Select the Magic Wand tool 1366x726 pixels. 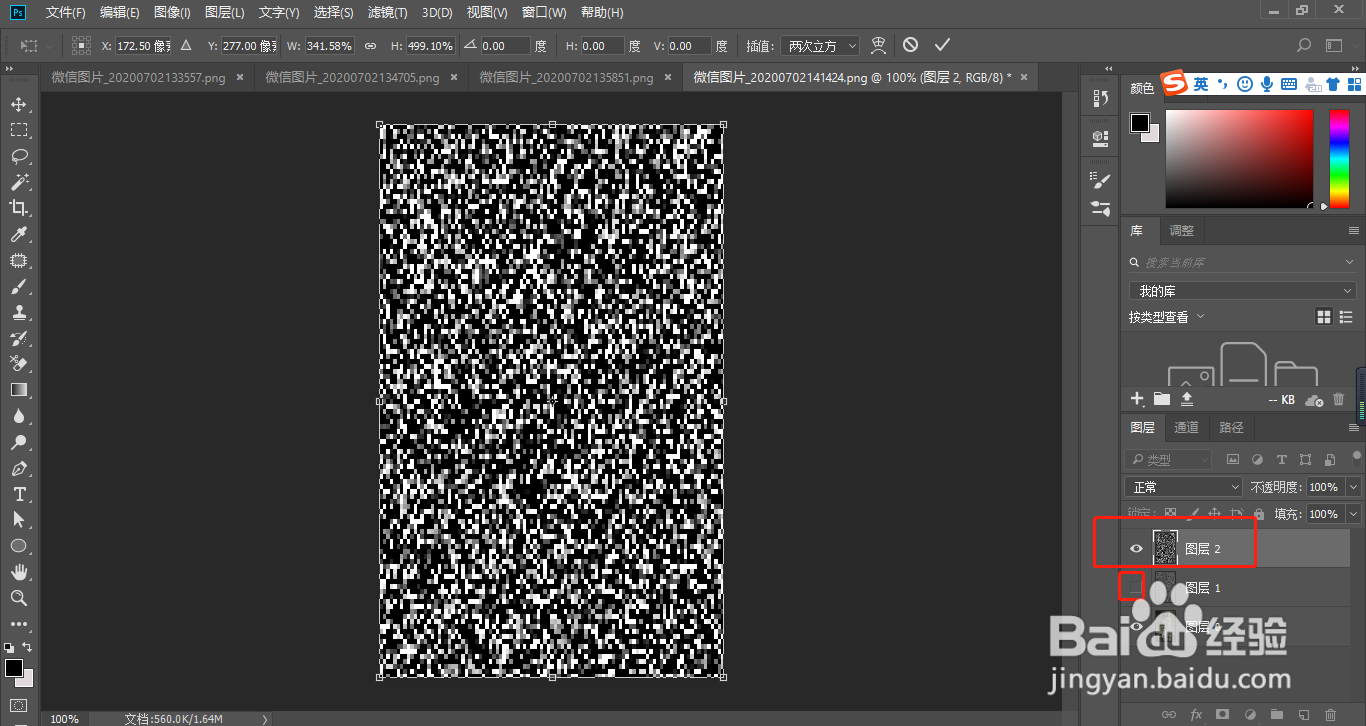[x=18, y=182]
